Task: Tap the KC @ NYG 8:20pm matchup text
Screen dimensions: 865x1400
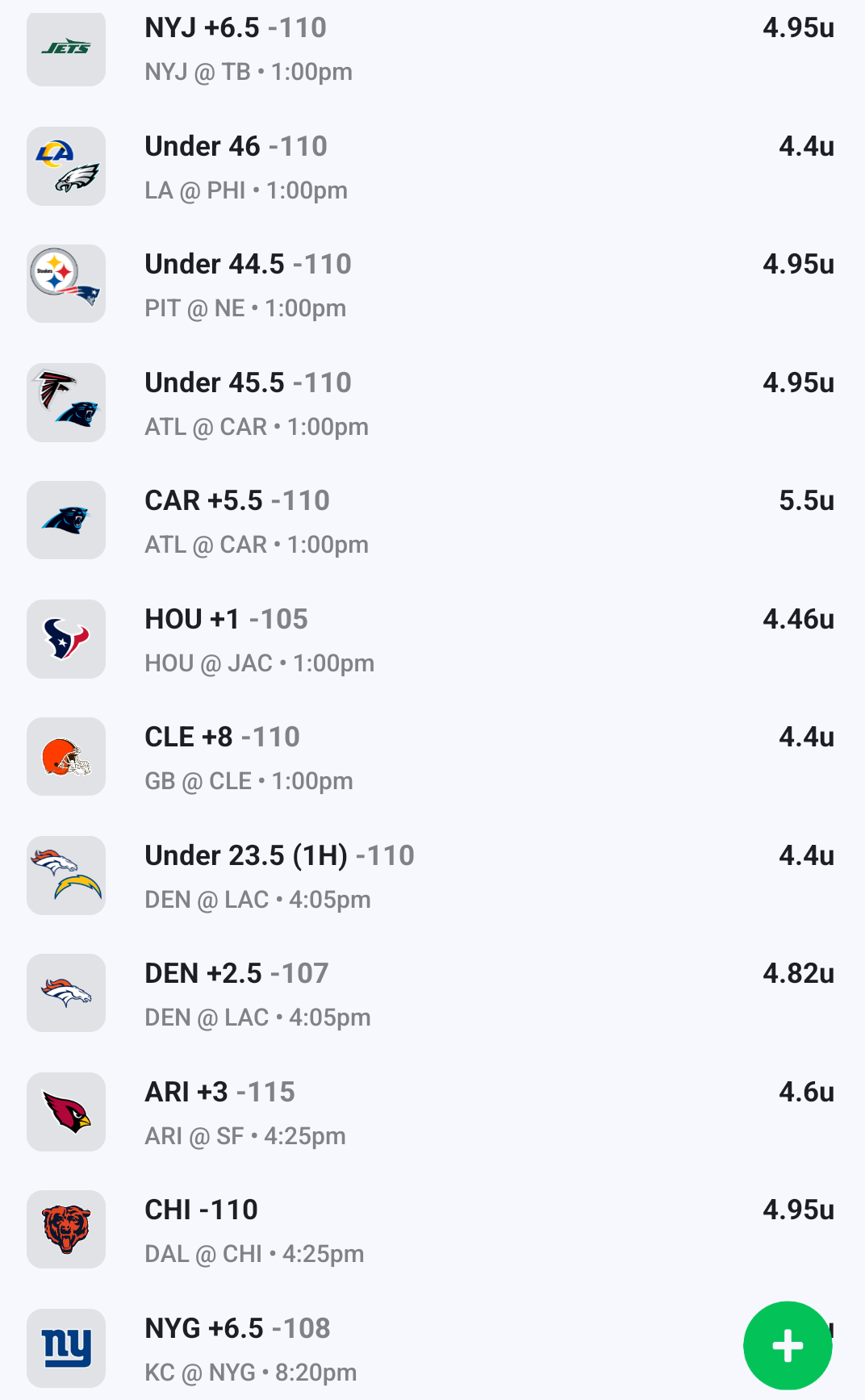Action: [x=250, y=1373]
